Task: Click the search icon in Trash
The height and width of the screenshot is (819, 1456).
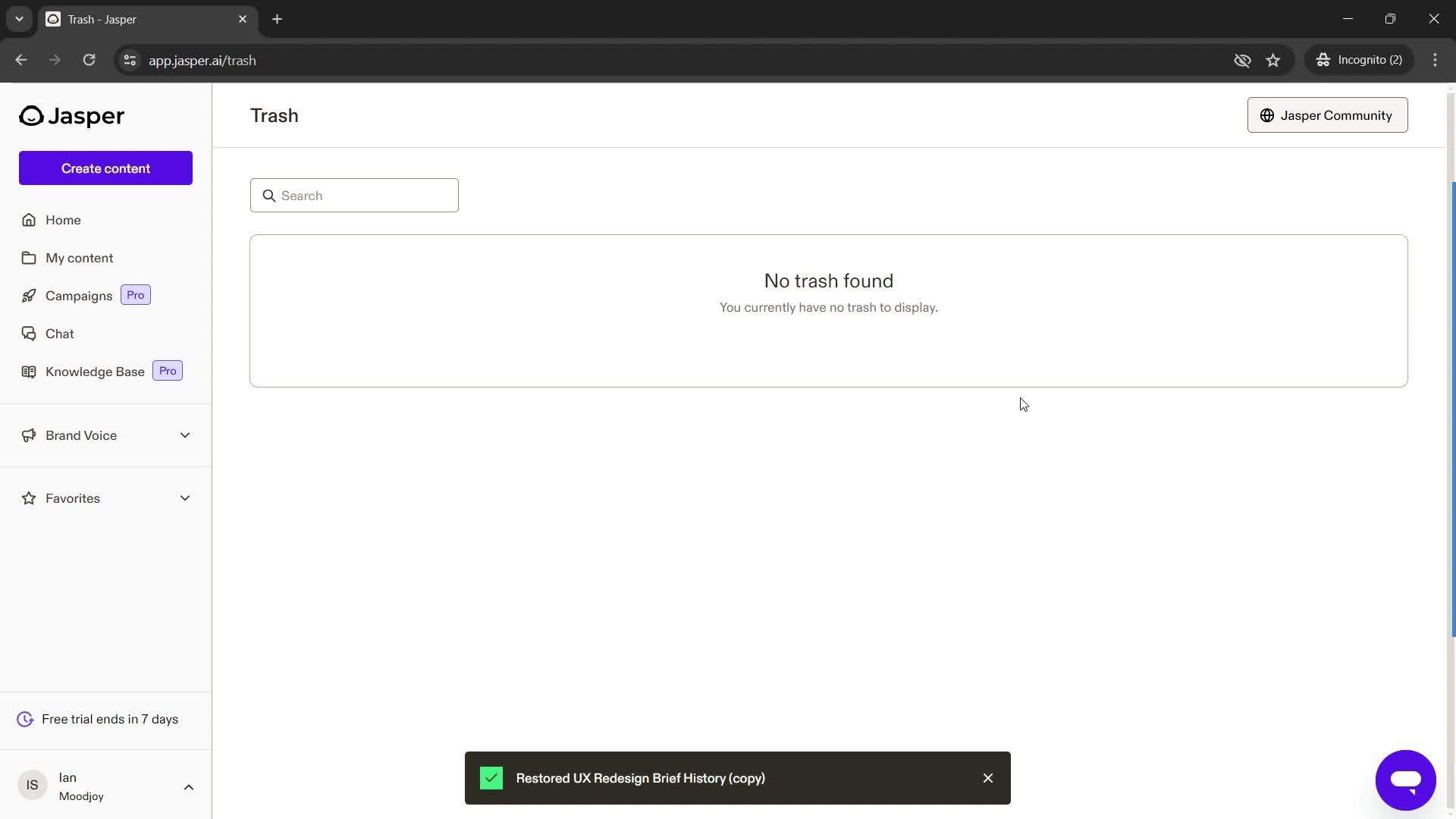Action: [268, 195]
